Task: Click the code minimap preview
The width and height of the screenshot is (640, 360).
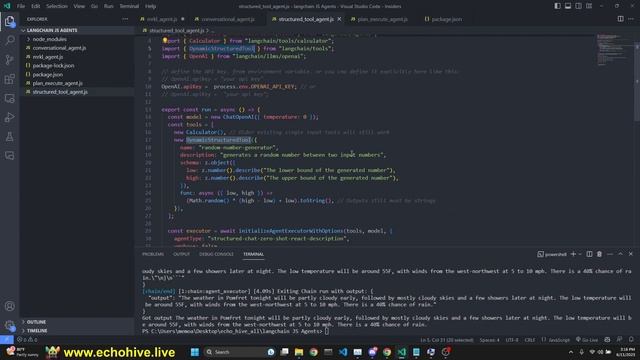Action: [x=613, y=49]
